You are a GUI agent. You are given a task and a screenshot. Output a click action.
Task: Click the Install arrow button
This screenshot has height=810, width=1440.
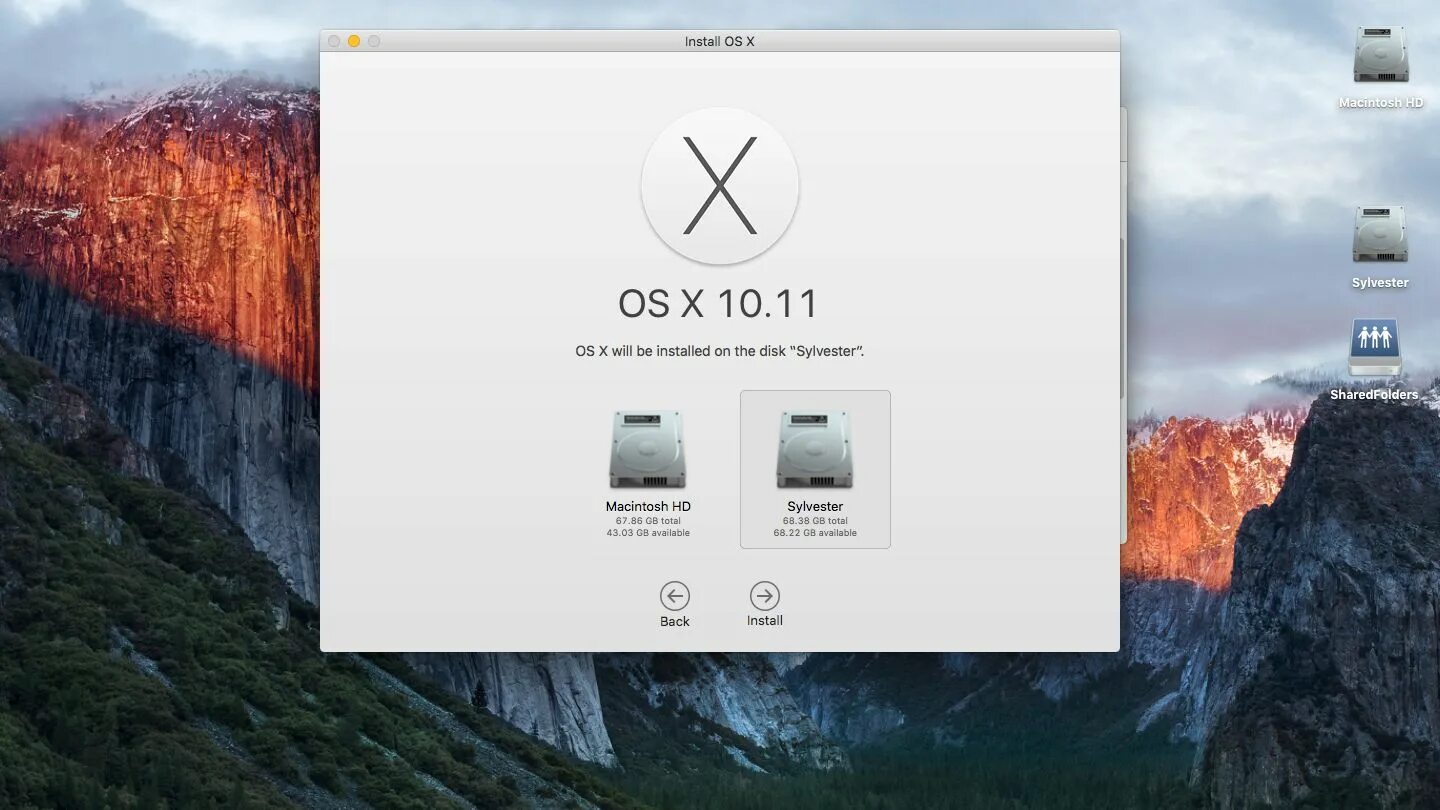pyautogui.click(x=765, y=596)
